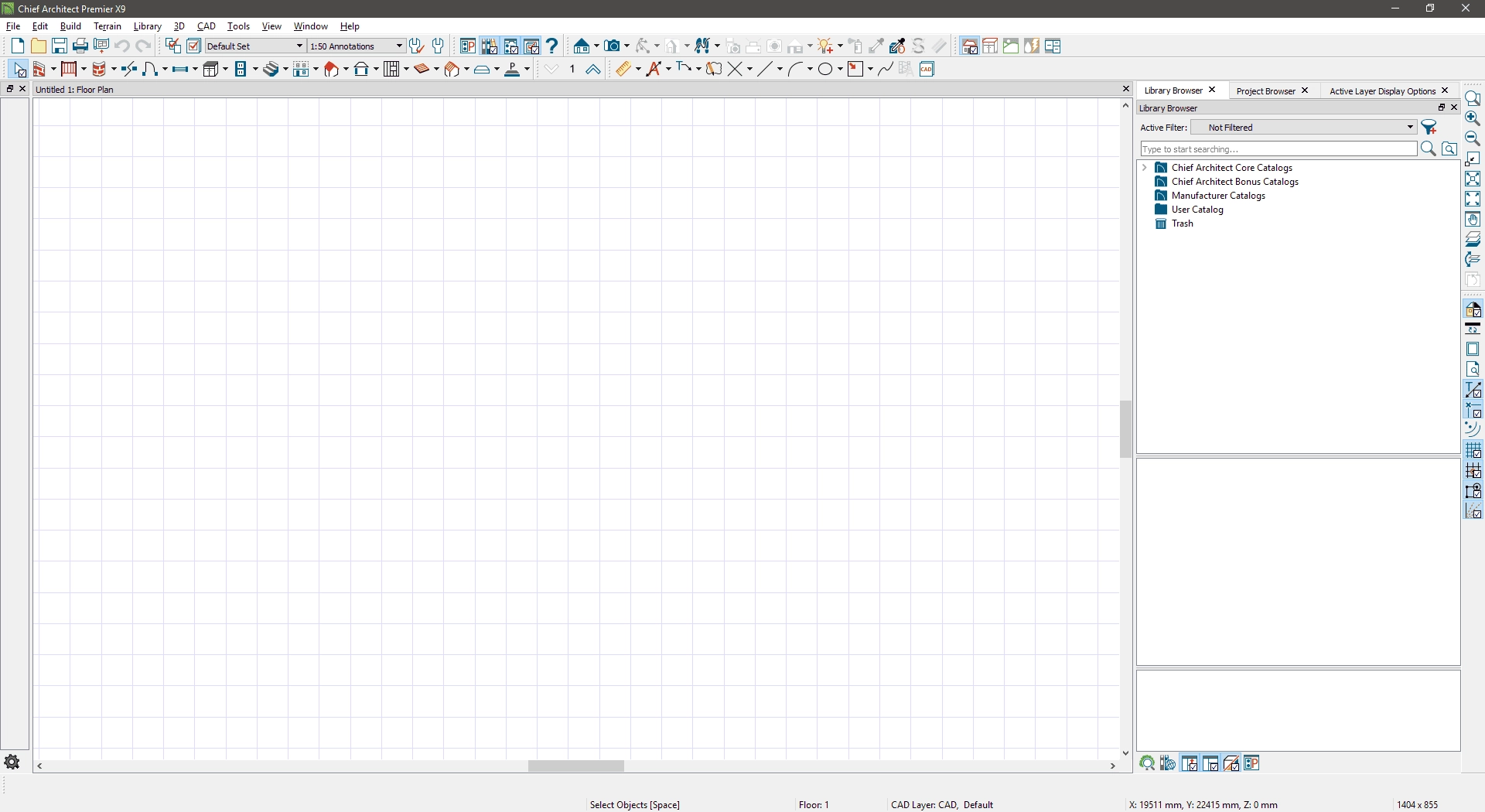Image resolution: width=1485 pixels, height=812 pixels.
Task: Open the circle tools dropdown arrow
Action: tap(840, 70)
